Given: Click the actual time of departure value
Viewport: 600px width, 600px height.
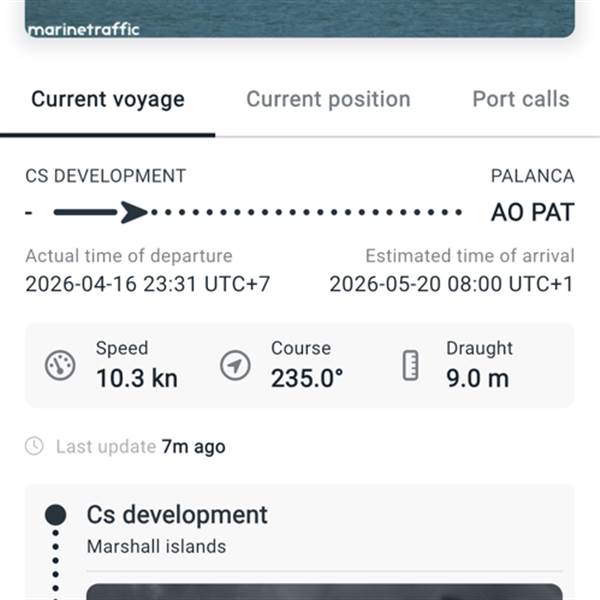Looking at the screenshot, I should click(x=147, y=284).
